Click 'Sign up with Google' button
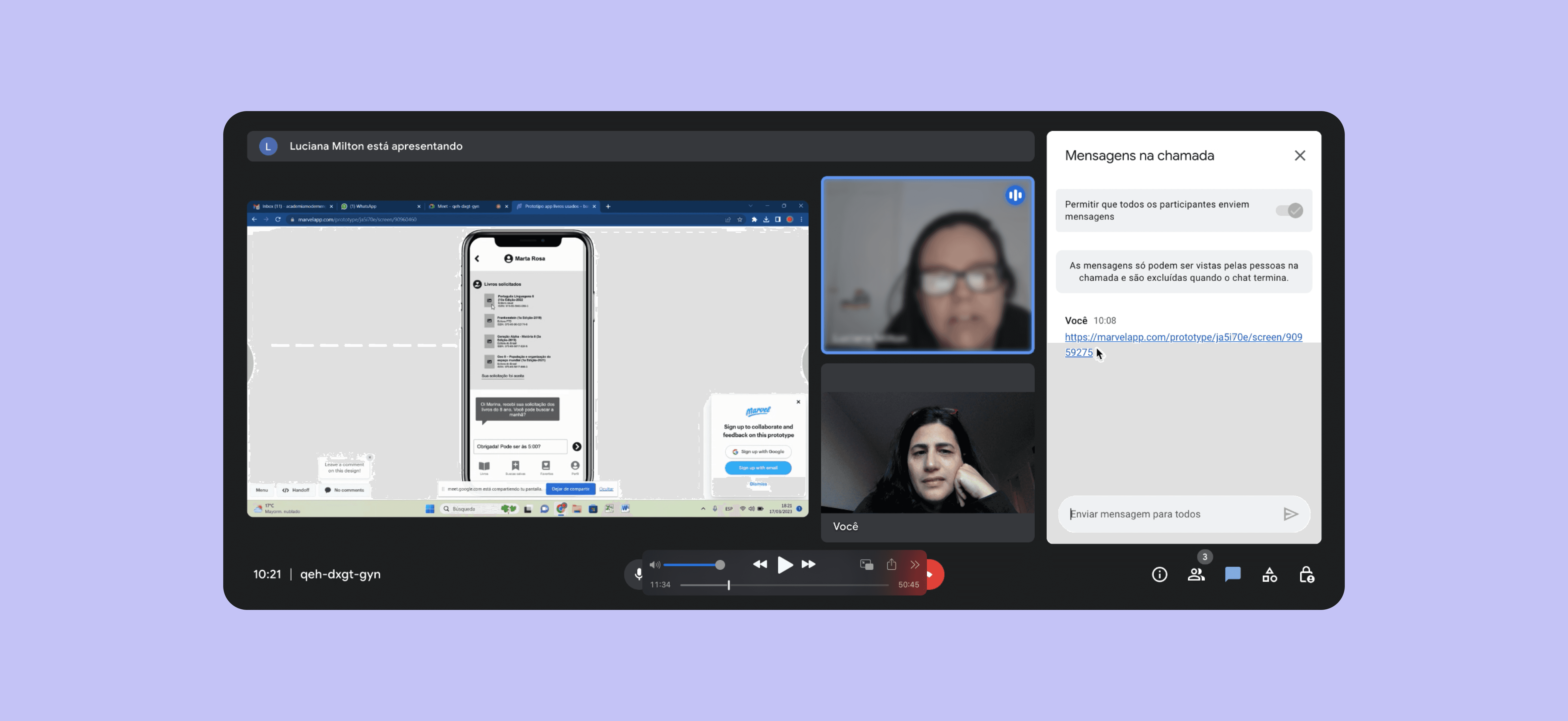1568x721 pixels. coord(758,452)
